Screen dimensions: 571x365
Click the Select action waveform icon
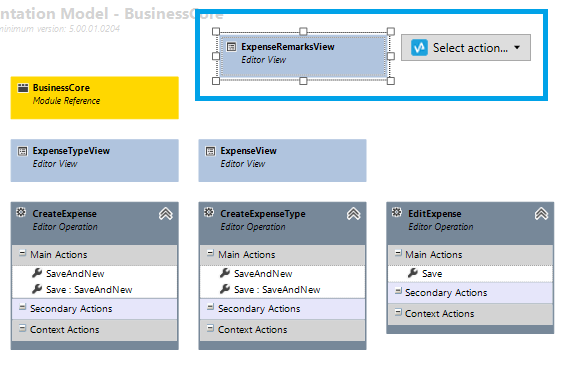coord(419,48)
